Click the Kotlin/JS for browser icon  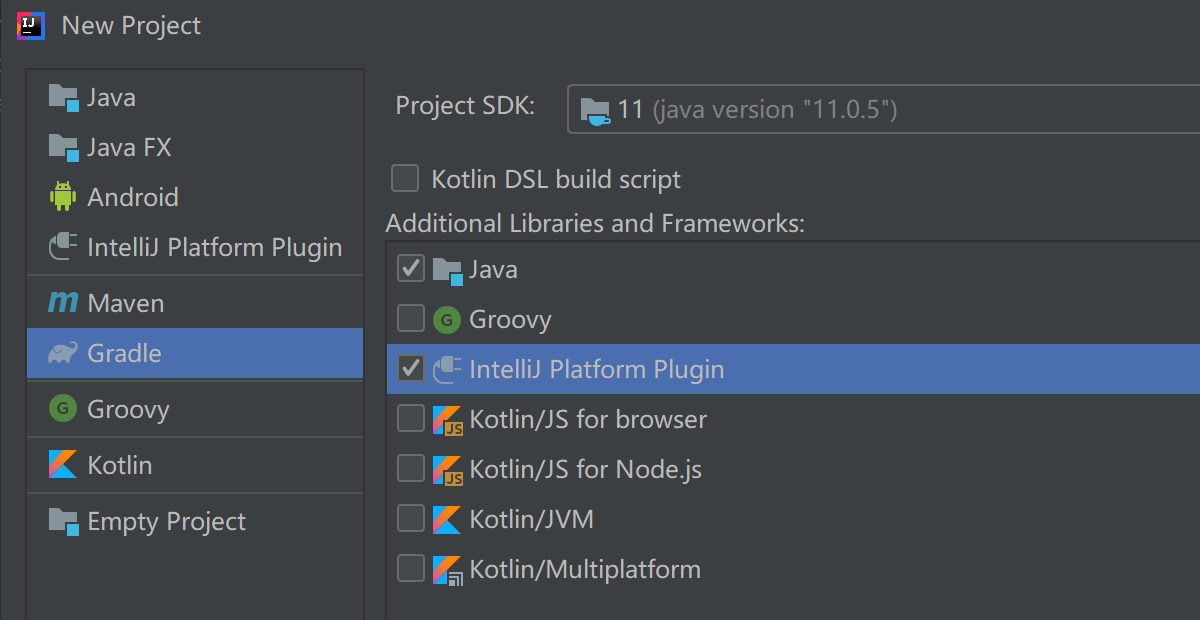pyautogui.click(x=448, y=418)
